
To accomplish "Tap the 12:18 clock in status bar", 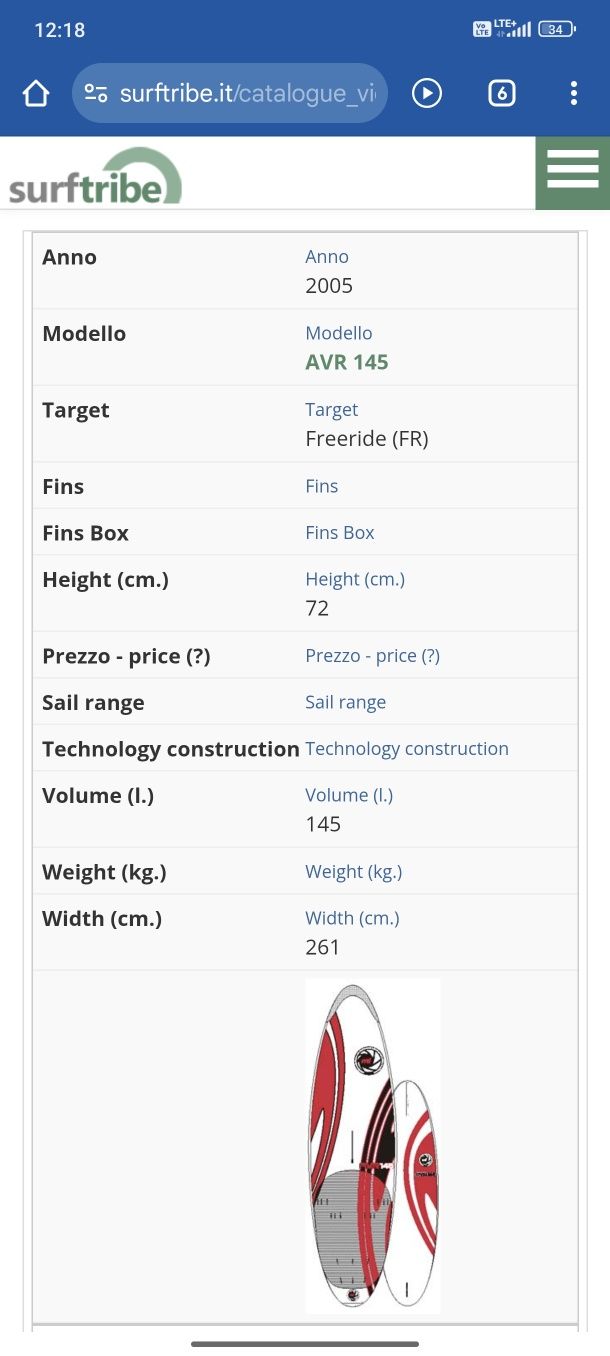I will pyautogui.click(x=60, y=30).
